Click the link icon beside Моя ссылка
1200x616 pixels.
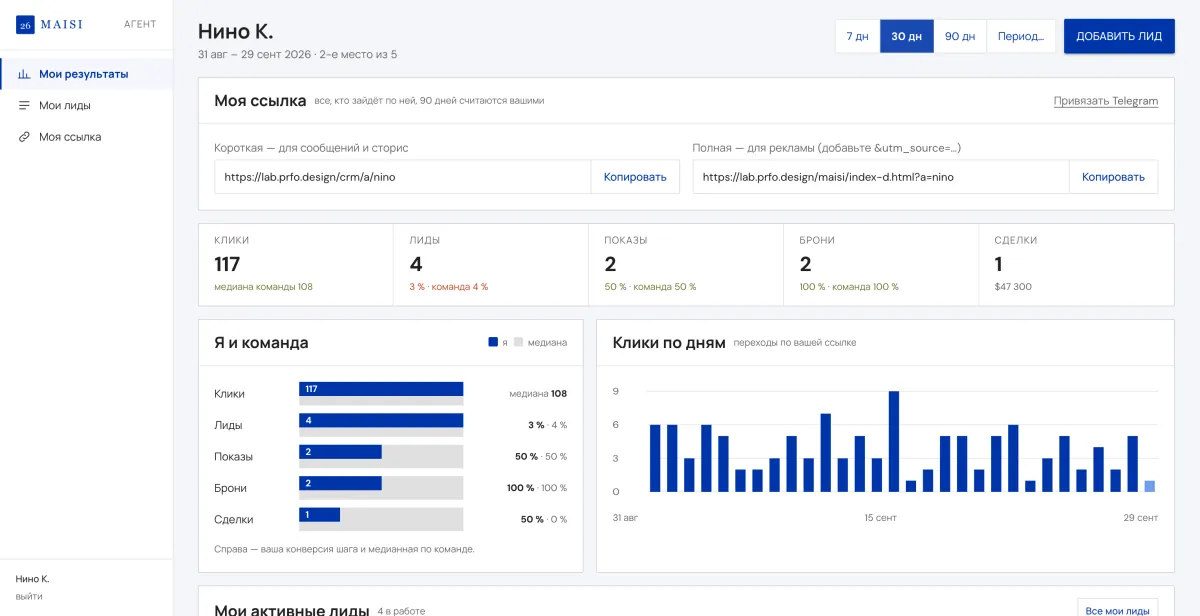(24, 137)
